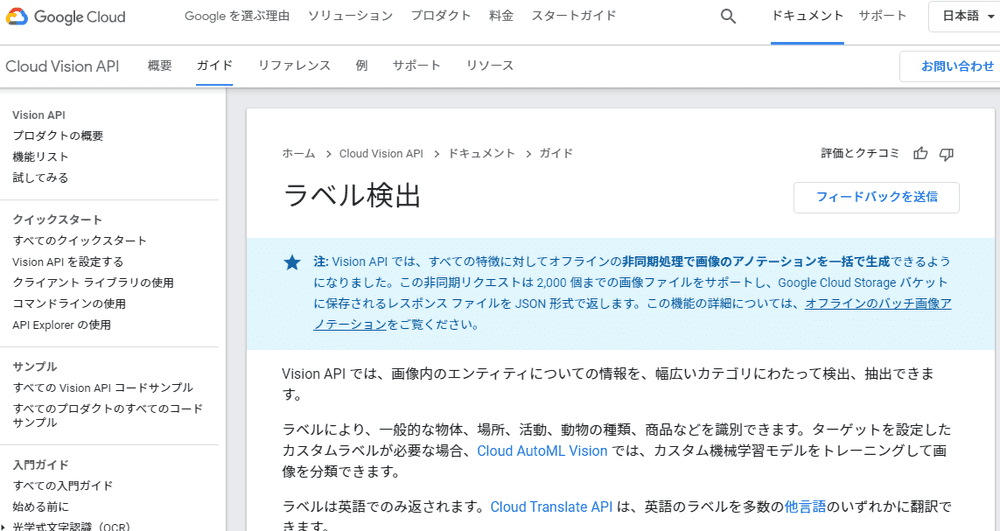This screenshot has width=1000, height=531.
Task: Open クライアント ライブラリの使用 sidebar link
Action: pyautogui.click(x=93, y=283)
